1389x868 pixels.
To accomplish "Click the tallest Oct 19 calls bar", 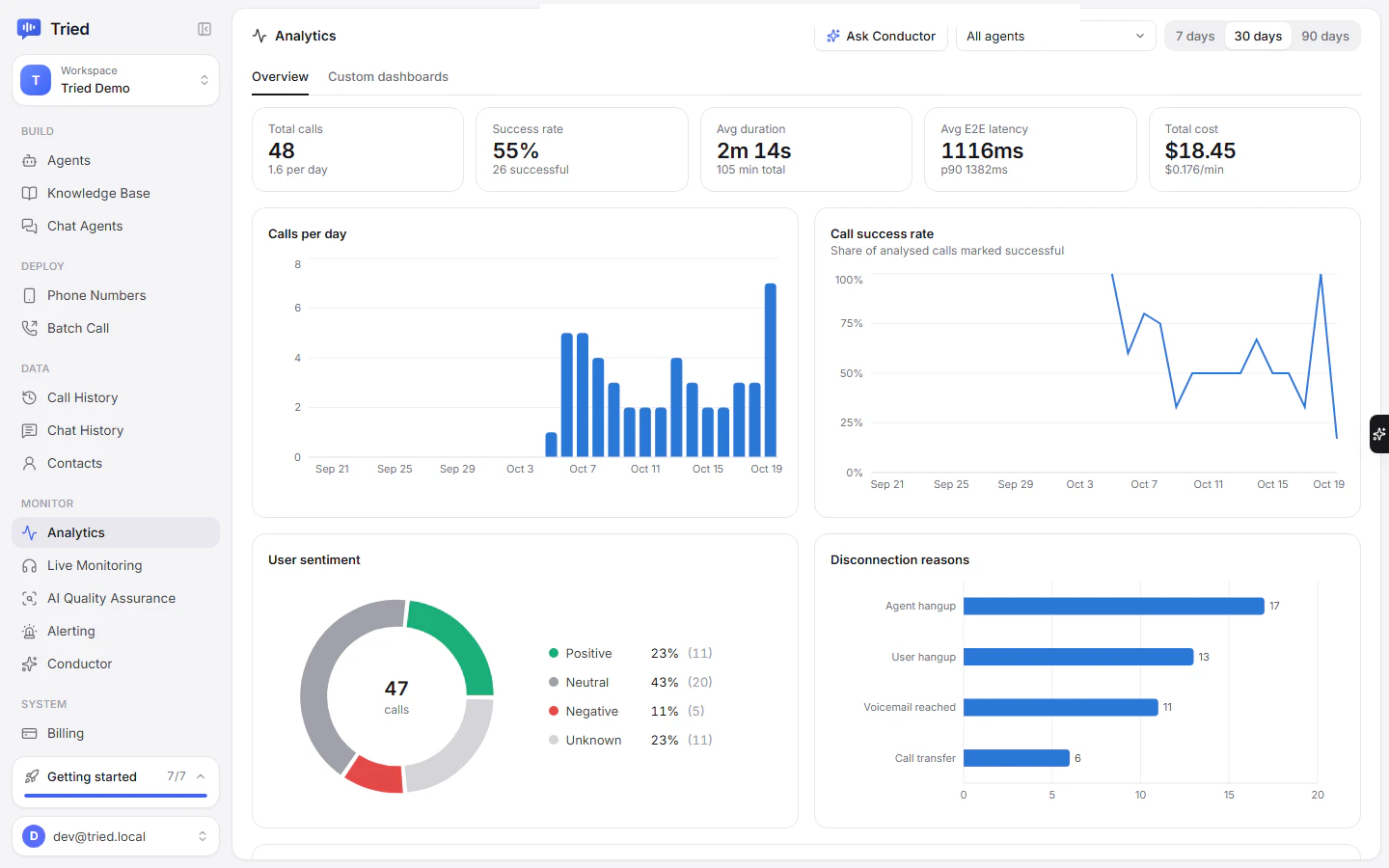I will pyautogui.click(x=771, y=370).
